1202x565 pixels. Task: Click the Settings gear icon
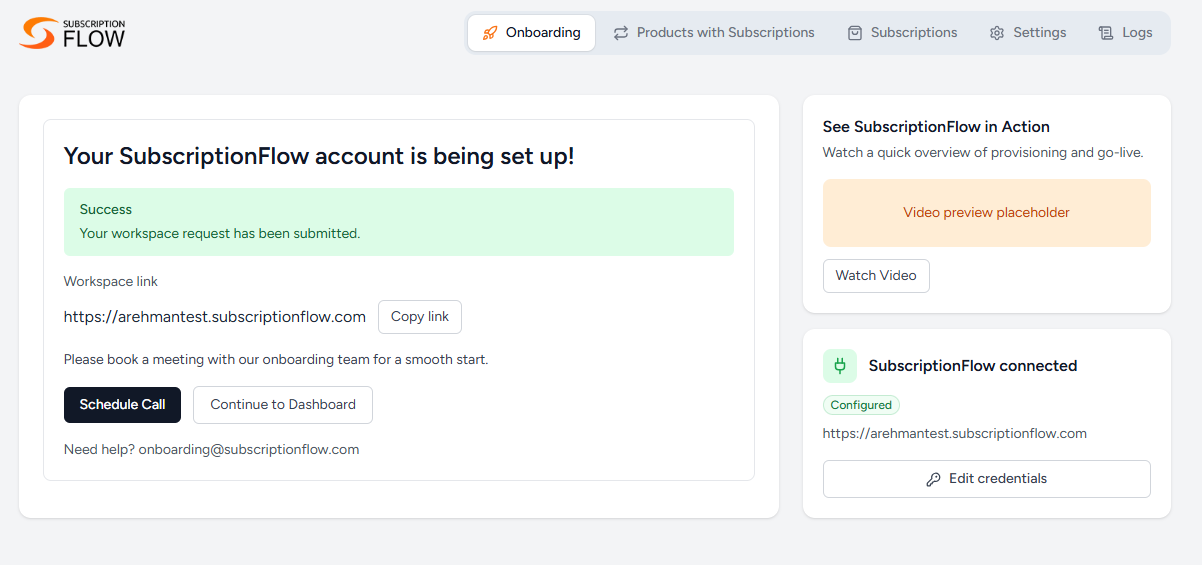click(997, 33)
